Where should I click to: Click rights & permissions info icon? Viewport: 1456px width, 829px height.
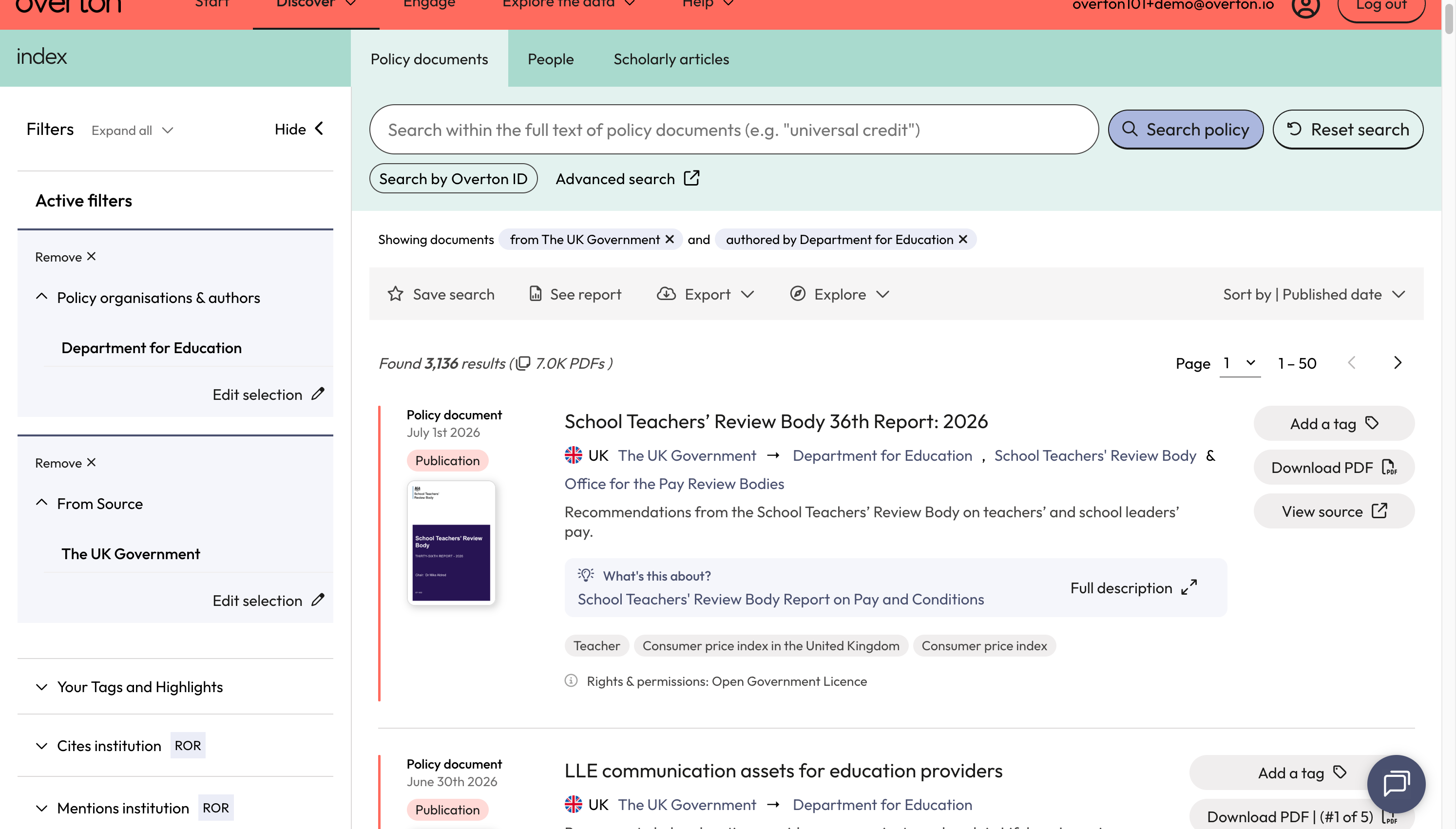pyautogui.click(x=571, y=681)
